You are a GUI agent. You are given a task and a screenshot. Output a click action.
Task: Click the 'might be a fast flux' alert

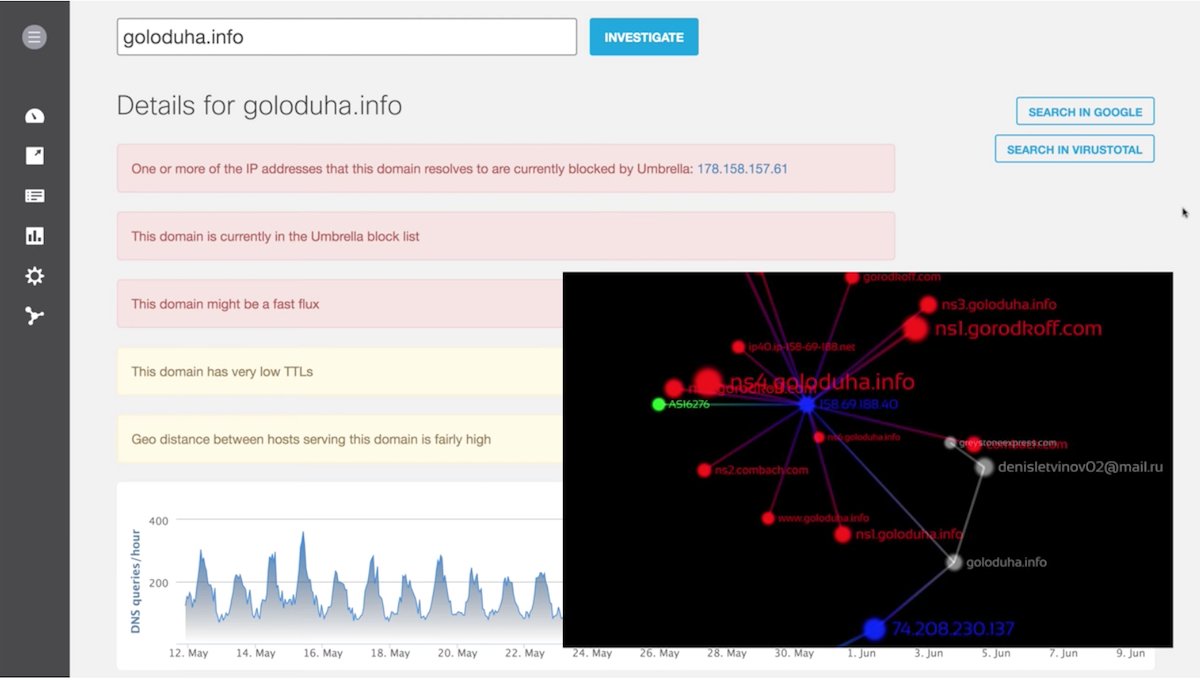[x=340, y=303]
